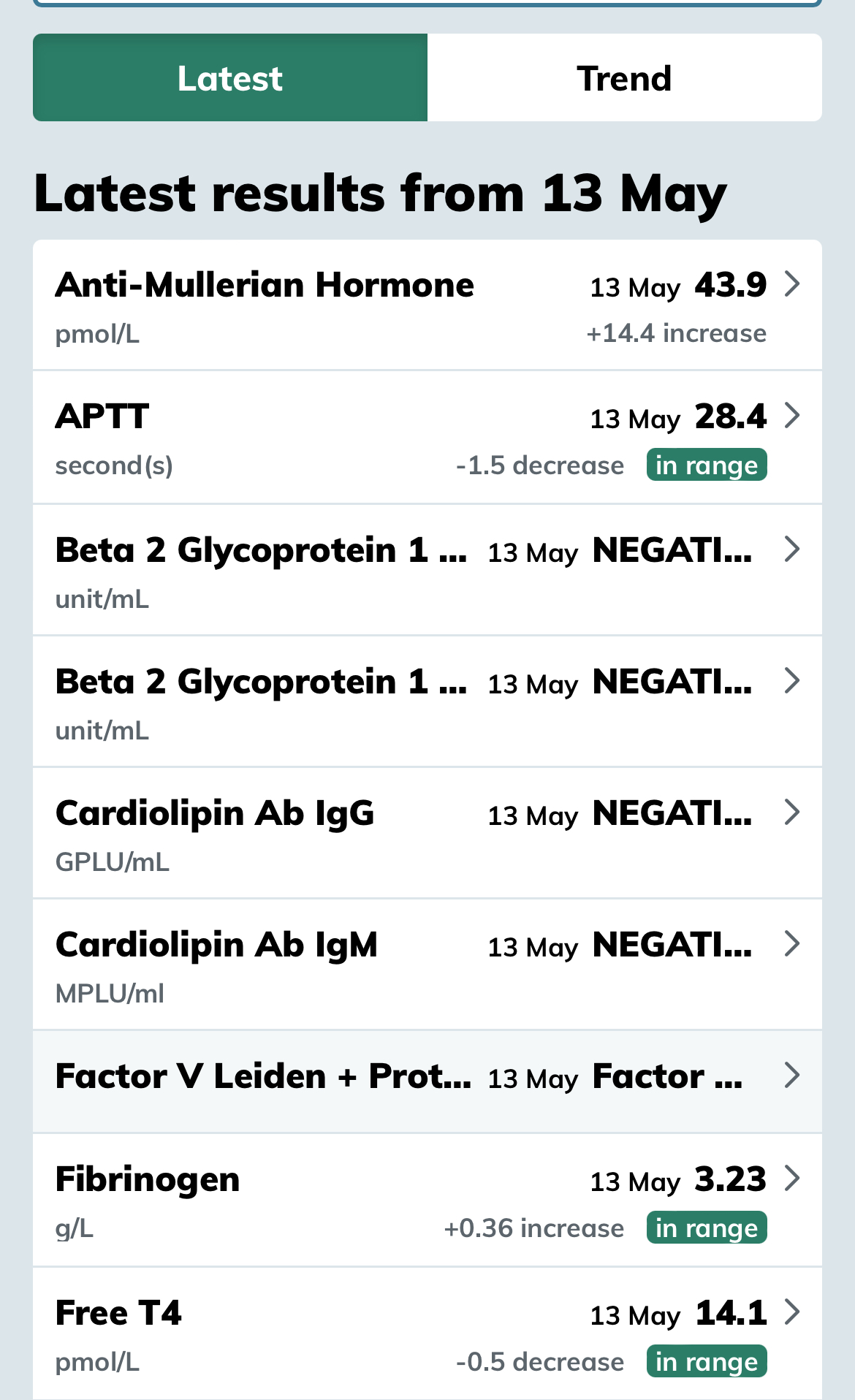Screen dimensions: 855x1400
Task: Select Cardiolipin Ab IgG test name
Action: pyautogui.click(x=215, y=813)
